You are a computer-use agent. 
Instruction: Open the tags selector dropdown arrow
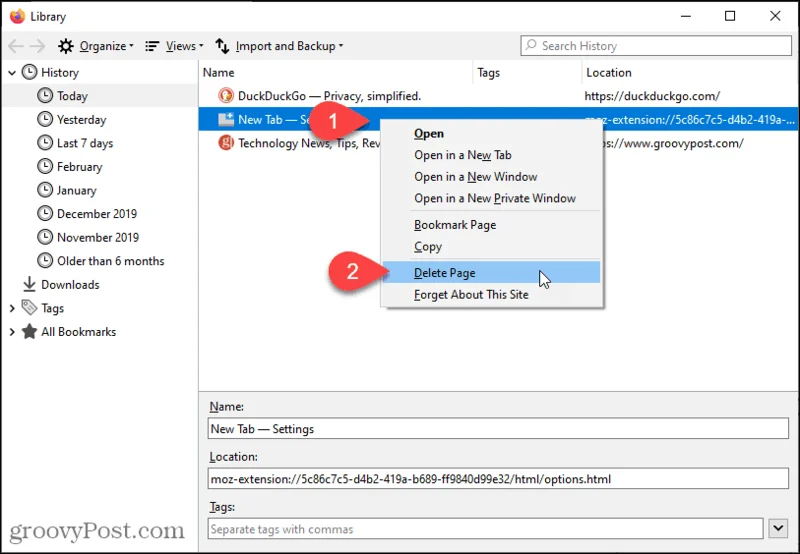tap(778, 528)
